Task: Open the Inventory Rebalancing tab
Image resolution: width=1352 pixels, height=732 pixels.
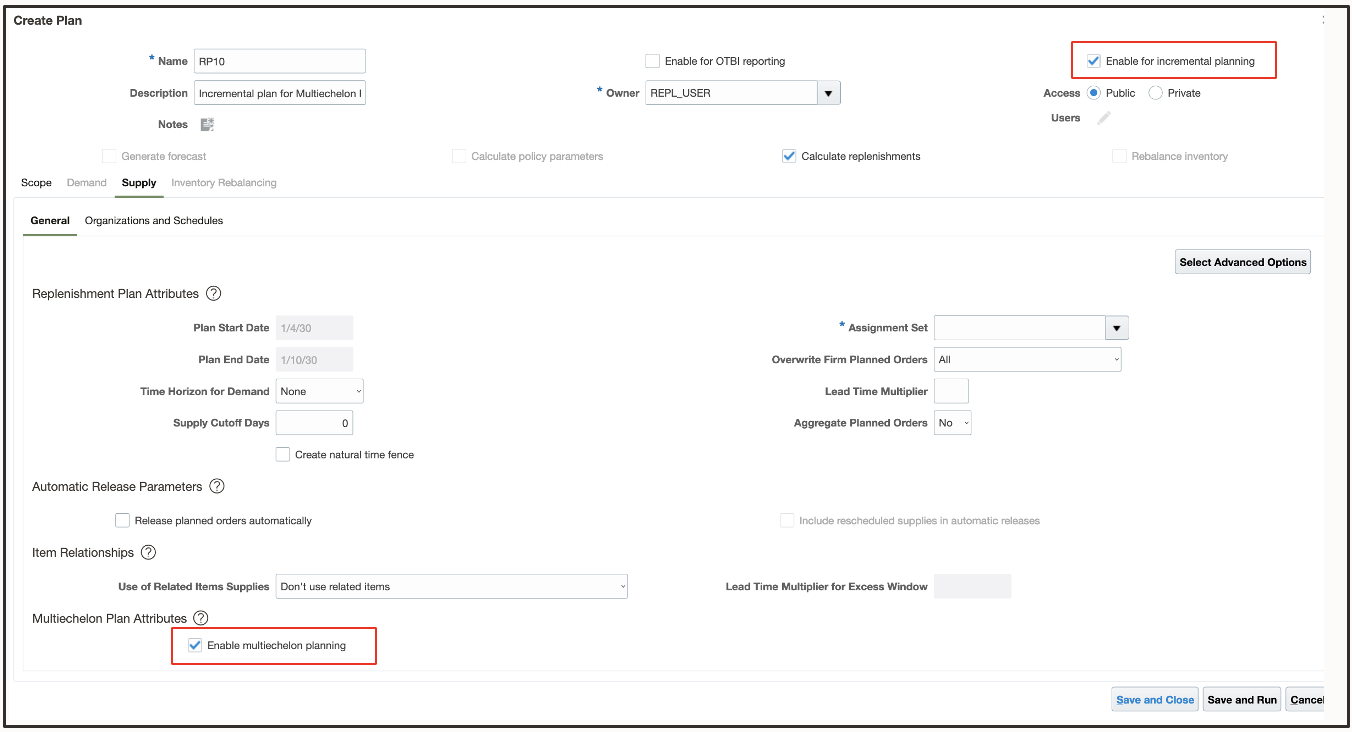Action: point(222,182)
